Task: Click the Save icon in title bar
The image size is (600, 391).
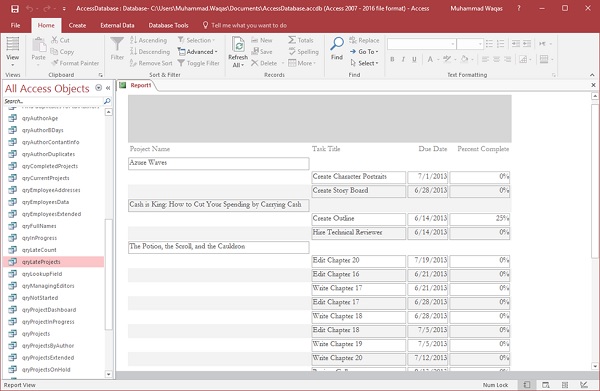Action: click(x=15, y=8)
